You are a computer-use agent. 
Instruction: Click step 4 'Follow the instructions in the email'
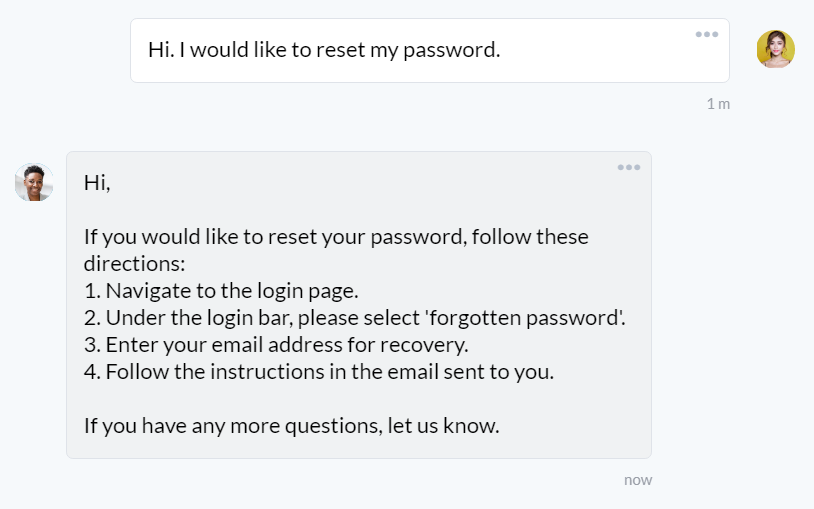click(319, 372)
